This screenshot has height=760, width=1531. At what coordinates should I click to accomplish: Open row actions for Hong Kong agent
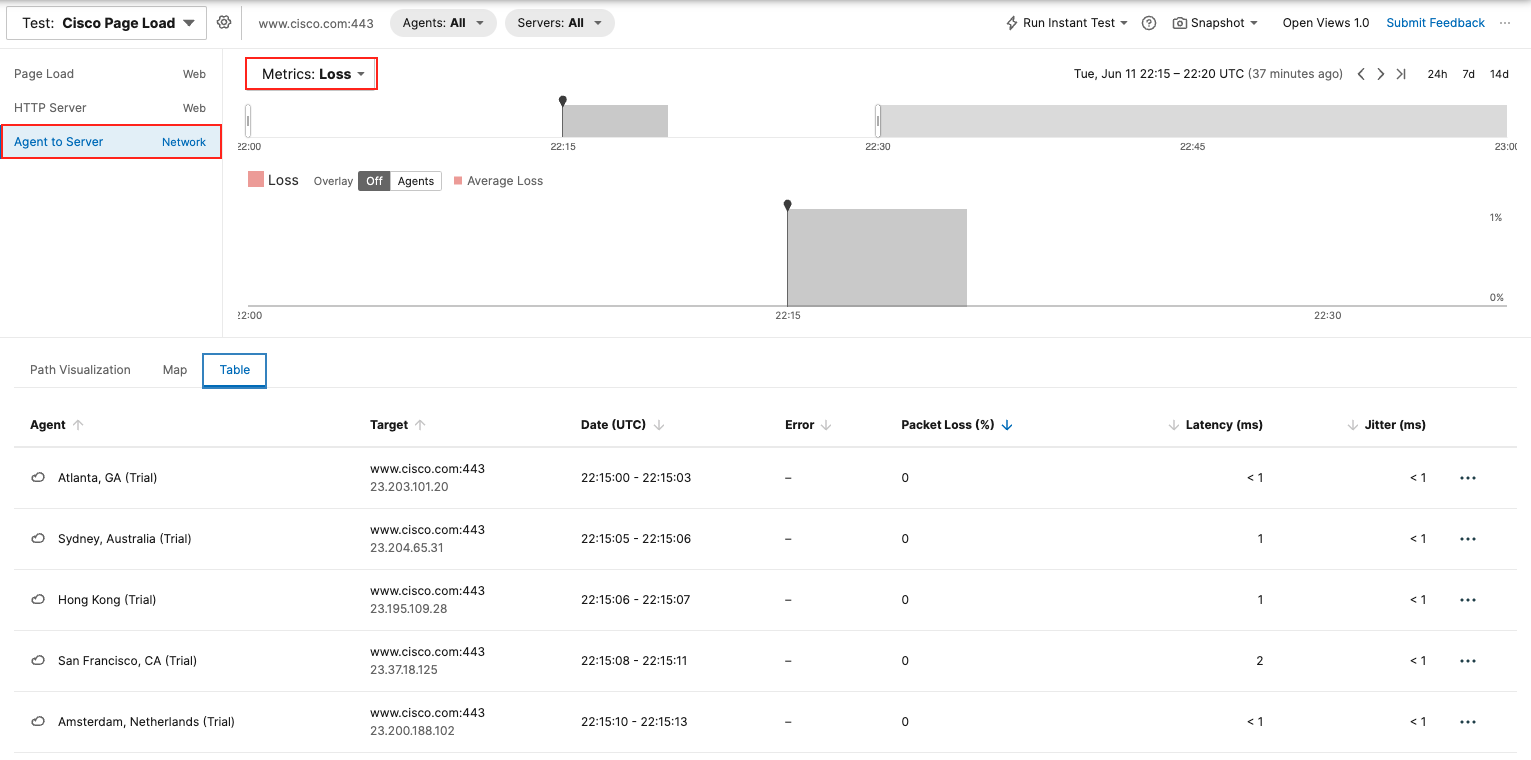pos(1467,600)
